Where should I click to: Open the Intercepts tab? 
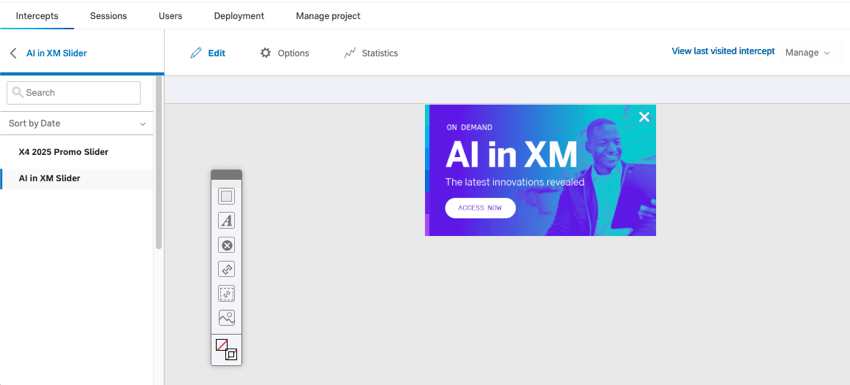click(37, 16)
